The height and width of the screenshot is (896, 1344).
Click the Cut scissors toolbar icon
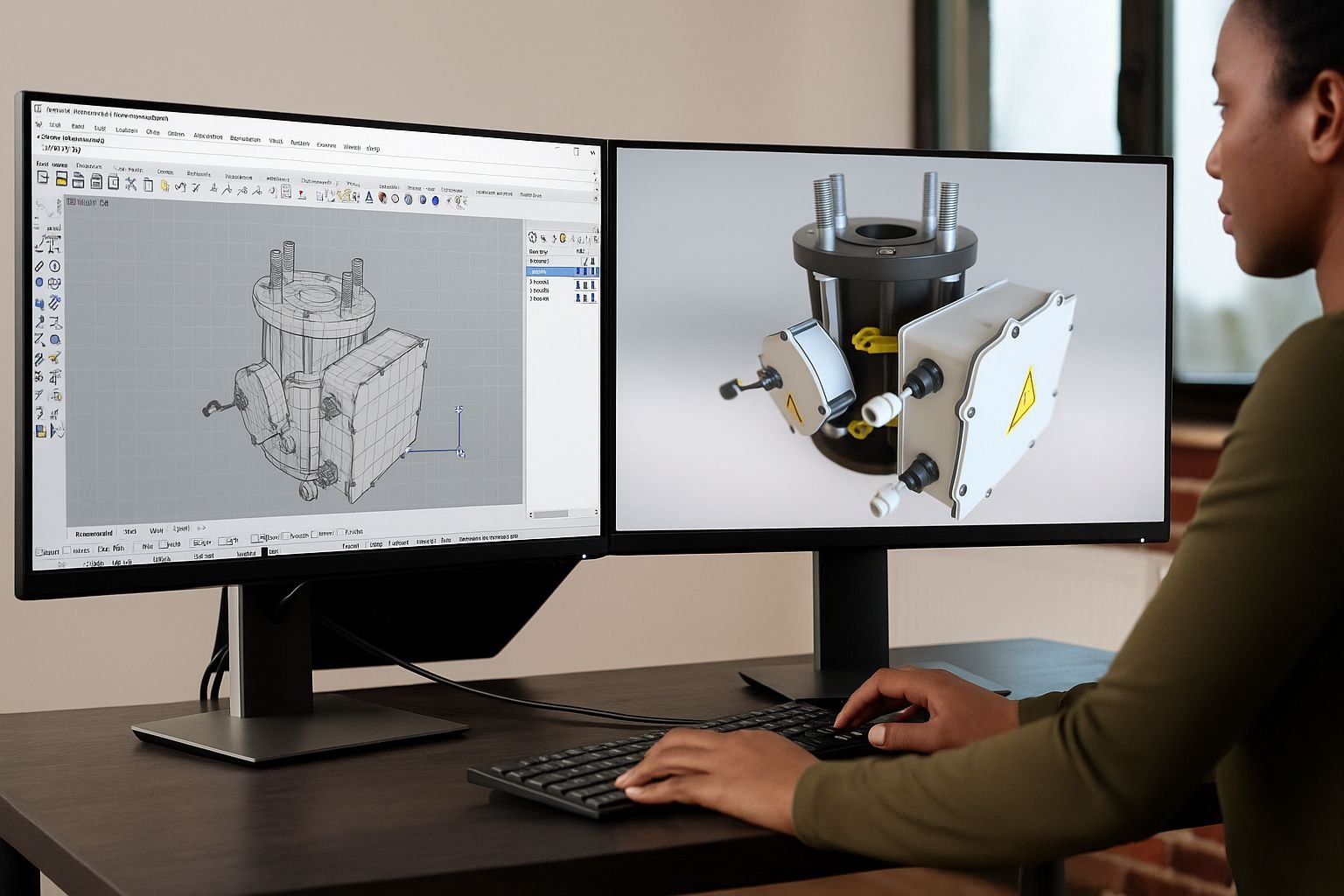pos(130,184)
